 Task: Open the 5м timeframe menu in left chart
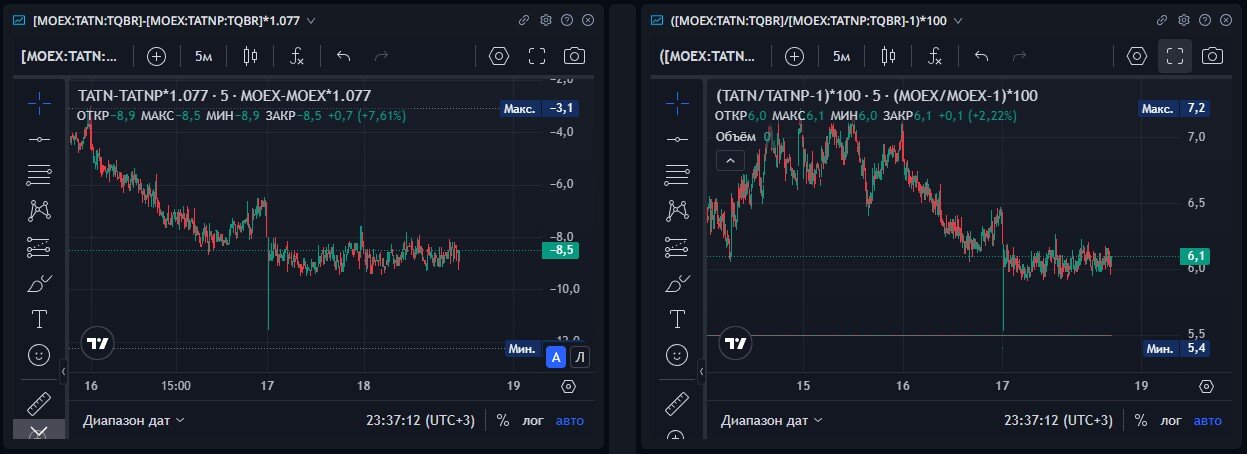click(x=204, y=56)
